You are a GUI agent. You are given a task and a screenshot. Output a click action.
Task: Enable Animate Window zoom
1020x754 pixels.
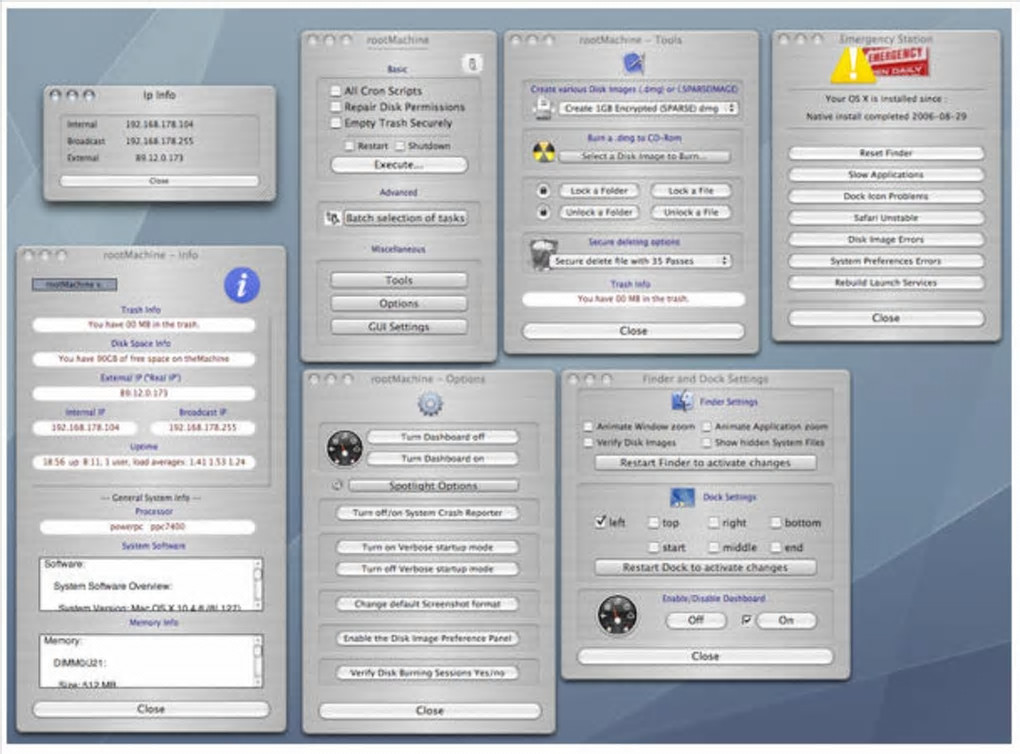point(588,427)
